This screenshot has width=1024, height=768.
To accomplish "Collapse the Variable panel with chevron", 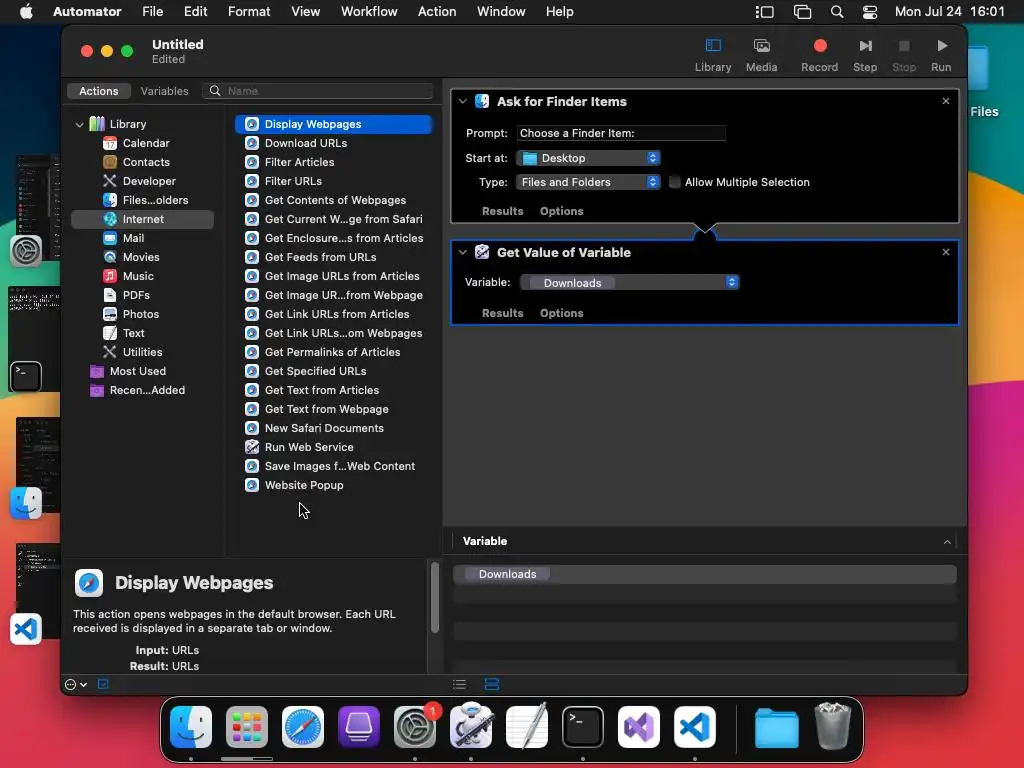I will (x=946, y=541).
